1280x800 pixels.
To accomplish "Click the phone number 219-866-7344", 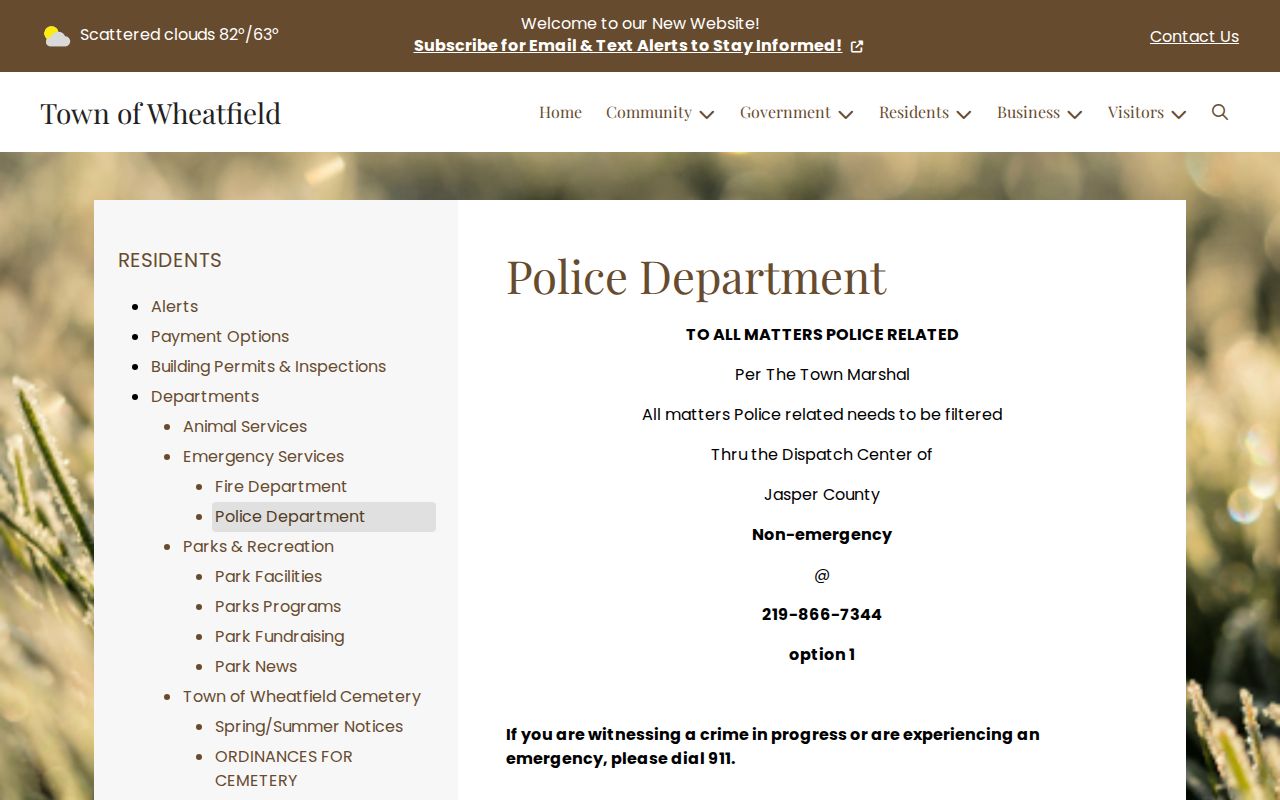I will 822,614.
